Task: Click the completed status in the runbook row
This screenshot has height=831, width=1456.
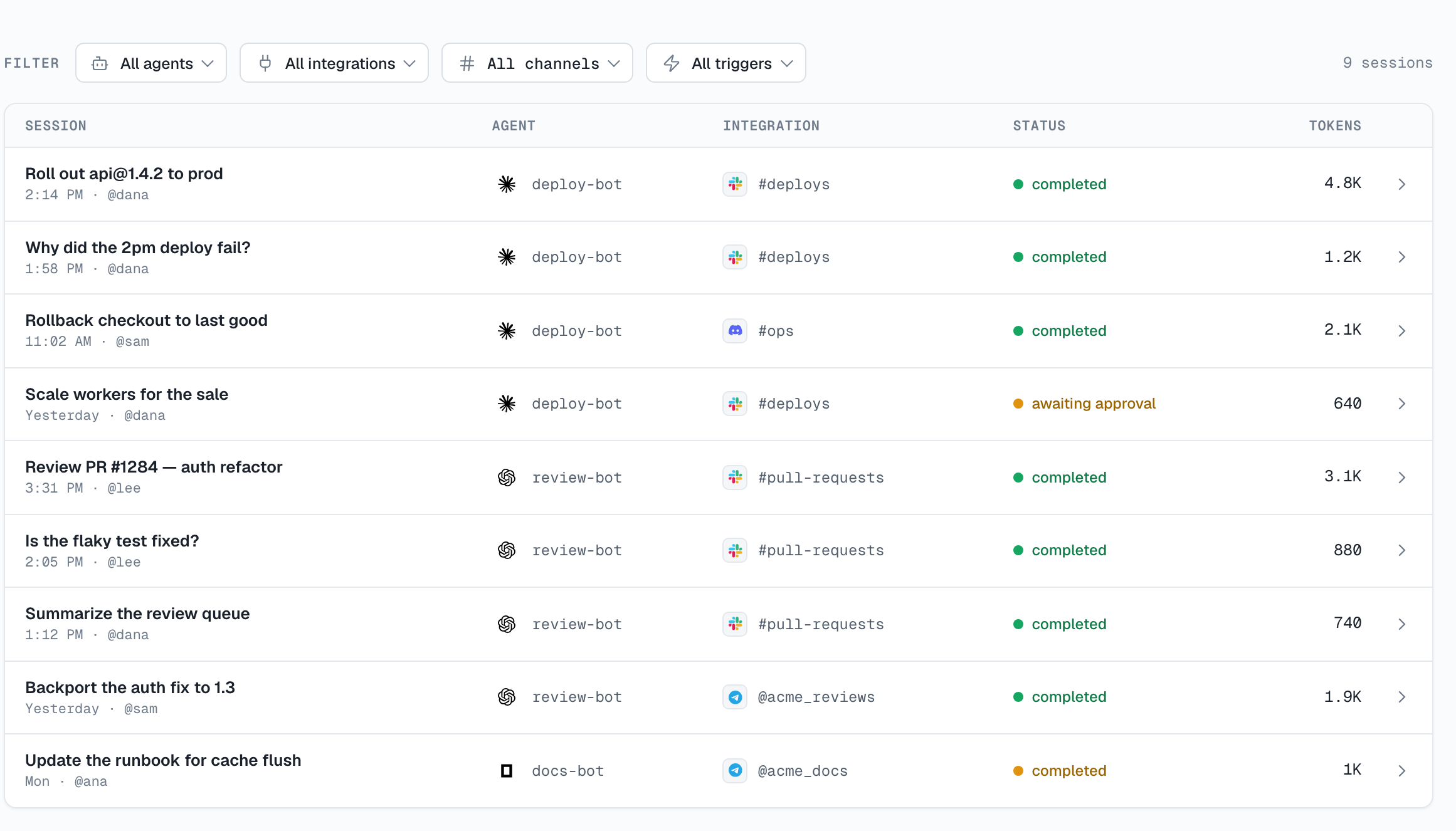Action: point(1069,771)
